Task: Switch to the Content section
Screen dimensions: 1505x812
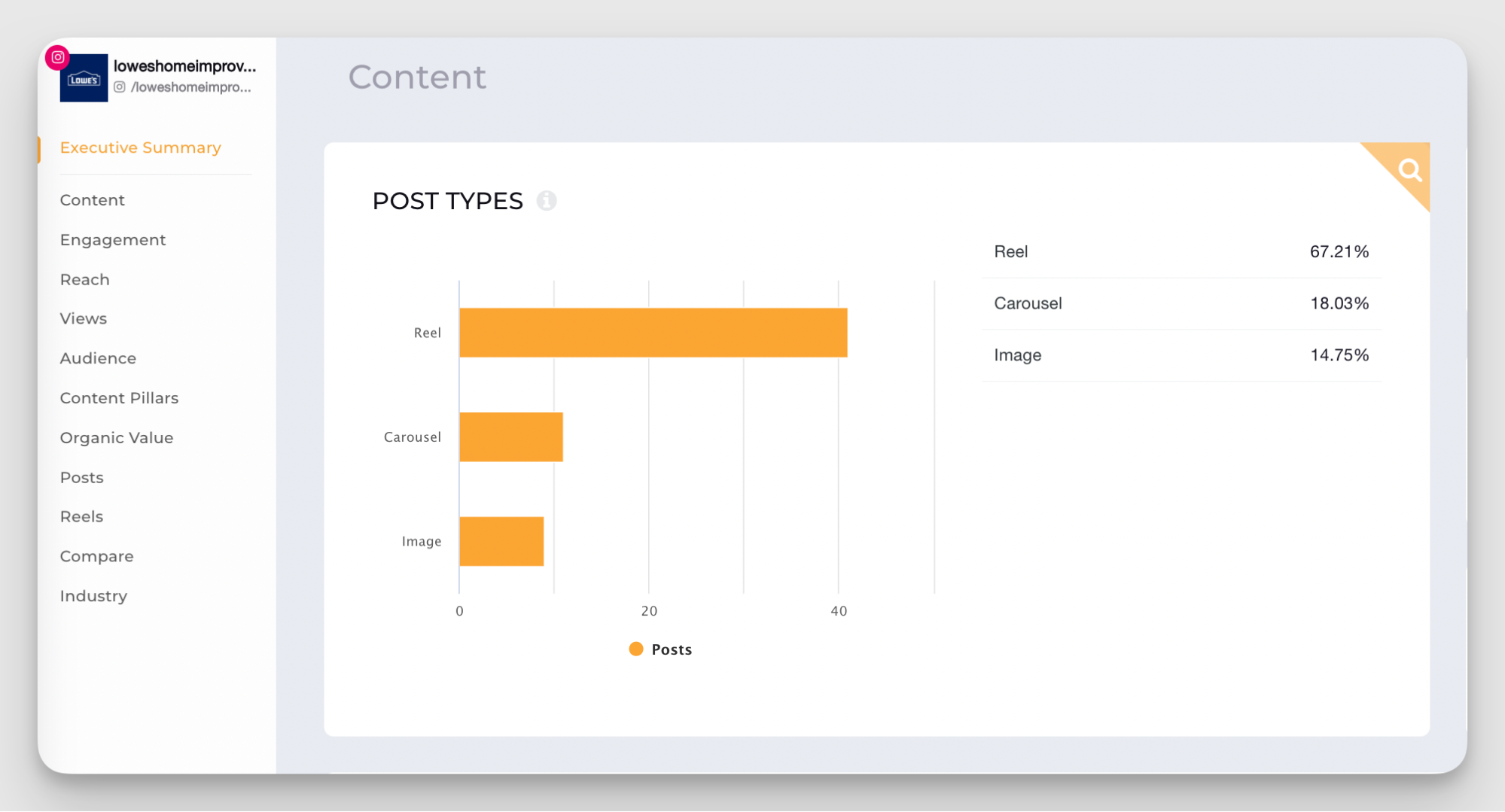Action: coord(92,199)
